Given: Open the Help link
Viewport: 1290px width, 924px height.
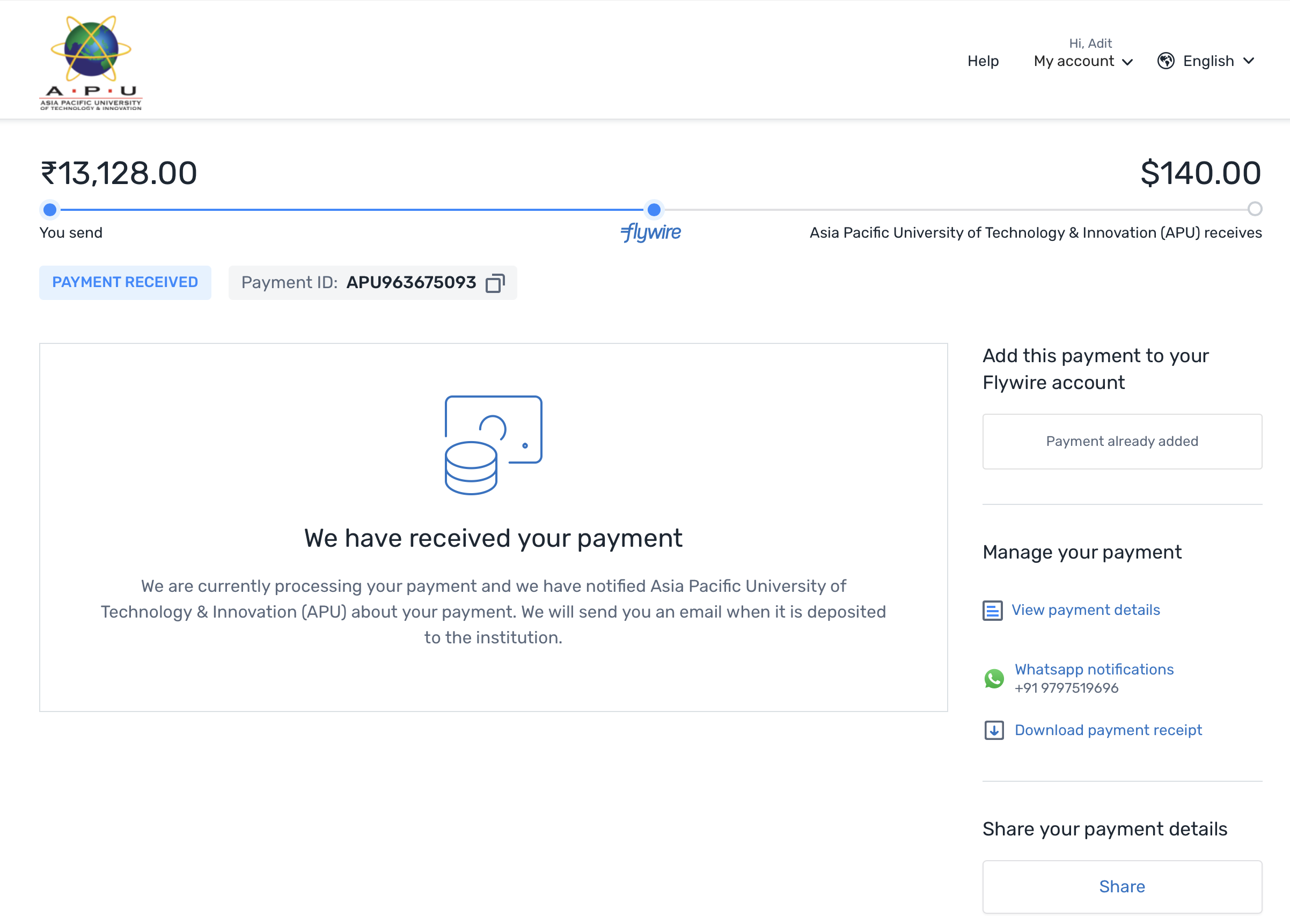Looking at the screenshot, I should 983,61.
